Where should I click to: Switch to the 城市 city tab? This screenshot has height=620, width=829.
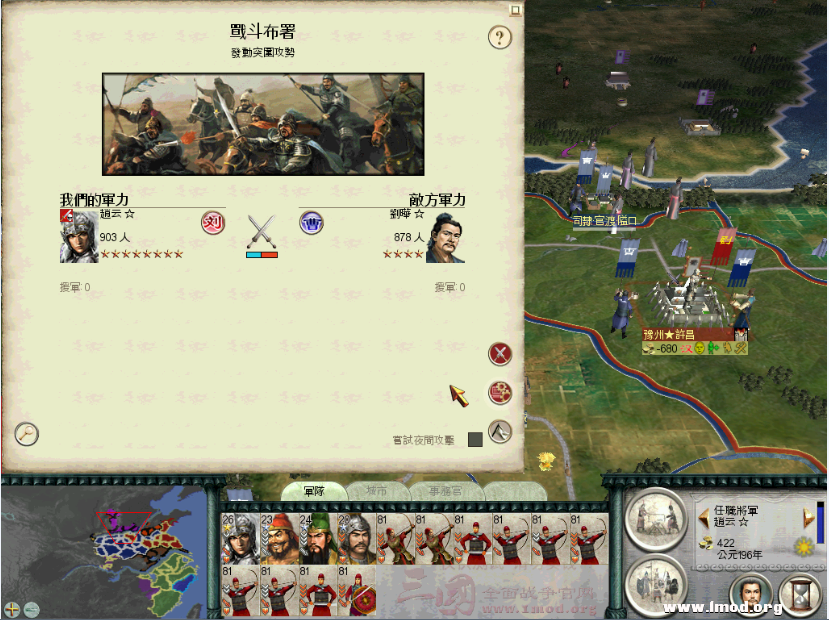[x=377, y=491]
